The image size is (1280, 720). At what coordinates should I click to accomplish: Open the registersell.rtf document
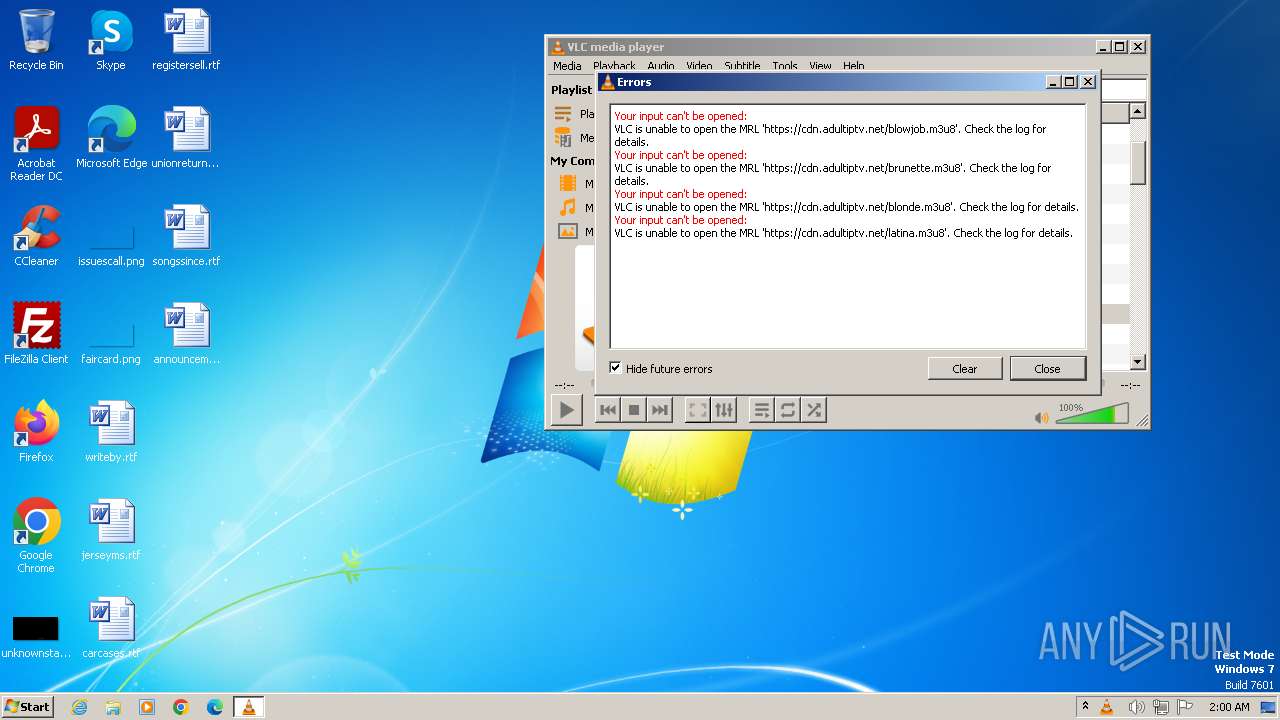point(186,40)
